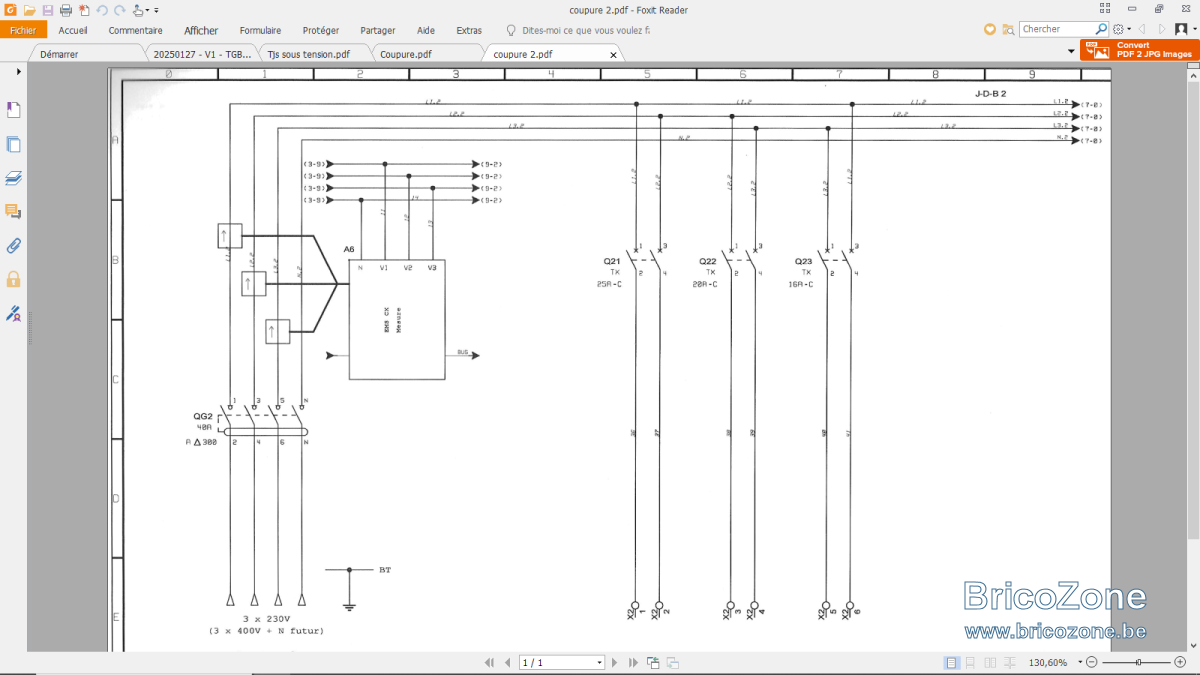1200x675 pixels.
Task: Click the Save icon in quick access toolbar
Action: (47, 10)
